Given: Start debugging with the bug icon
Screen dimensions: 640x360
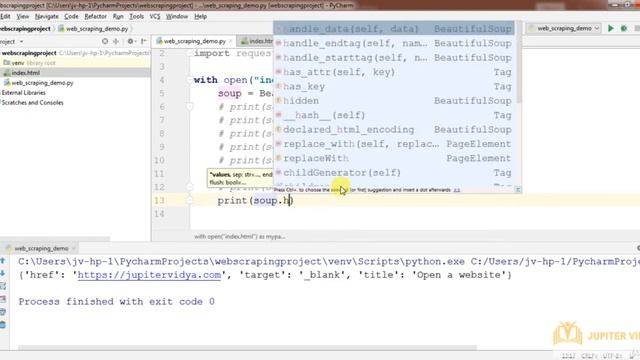Looking at the screenshot, I should tap(624, 28).
